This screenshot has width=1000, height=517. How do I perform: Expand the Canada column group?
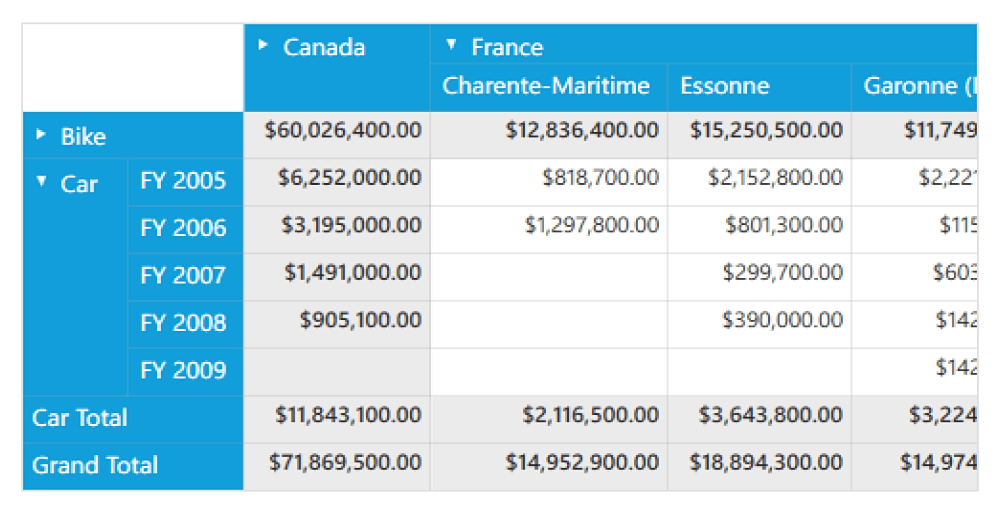tap(263, 45)
